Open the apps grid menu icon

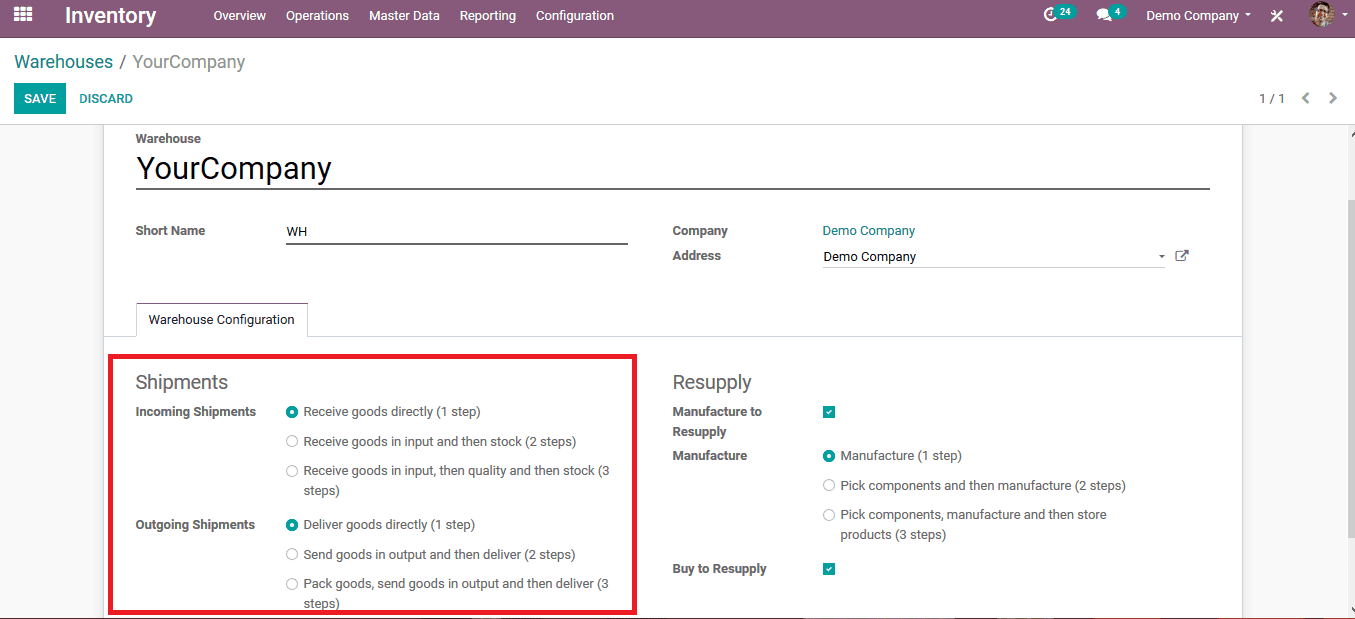coord(23,15)
